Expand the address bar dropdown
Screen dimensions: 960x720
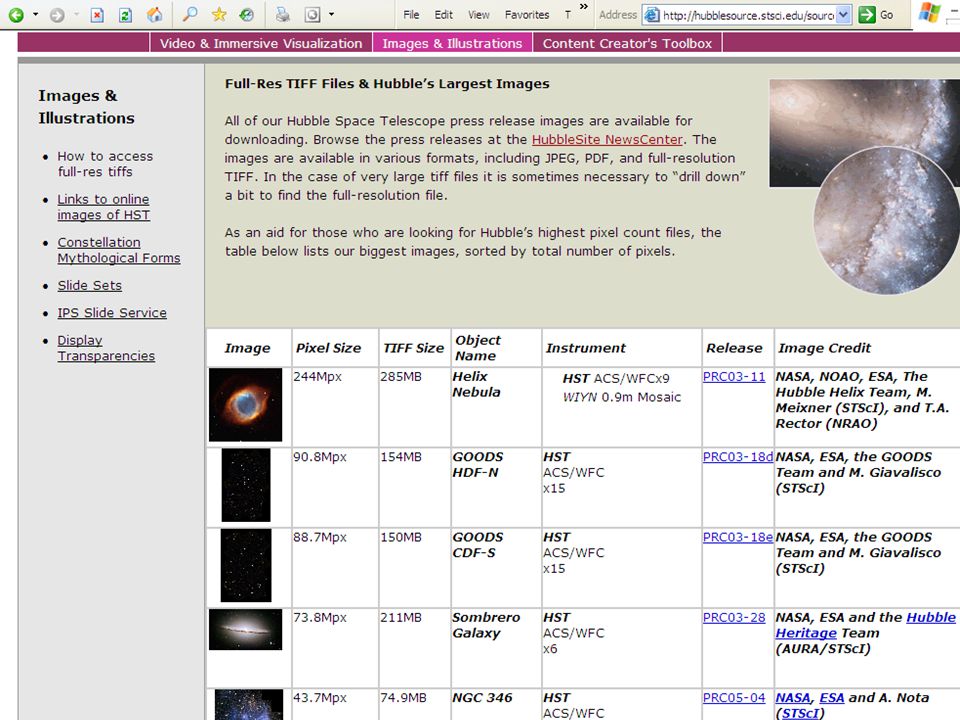coord(844,15)
